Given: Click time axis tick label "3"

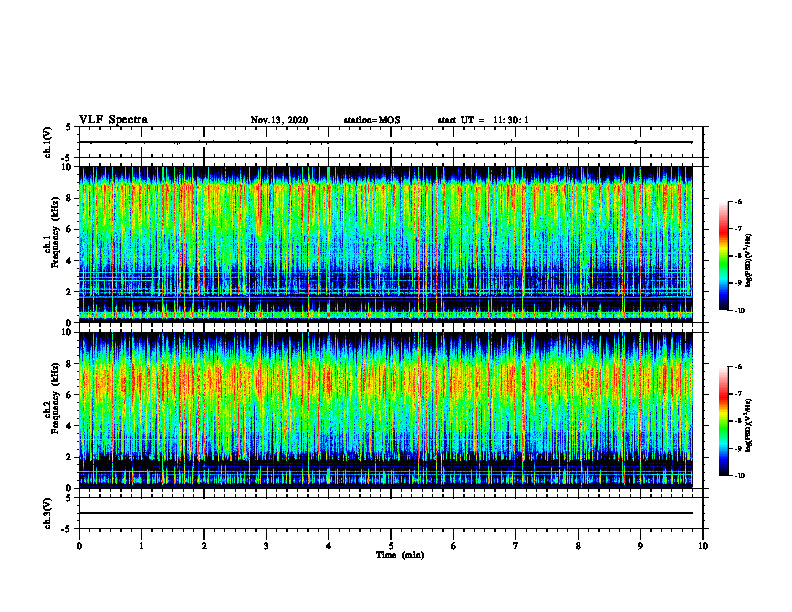Looking at the screenshot, I should pos(266,546).
